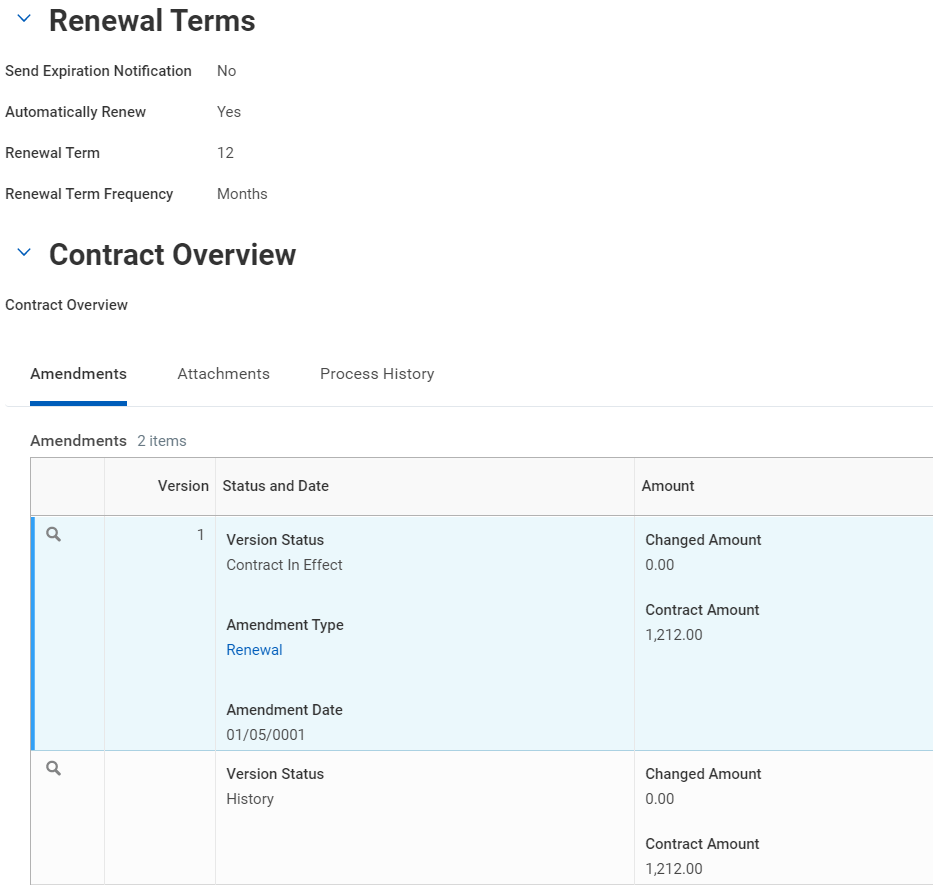Click the Status and Date column header
This screenshot has width=933, height=885.
pyautogui.click(x=275, y=486)
